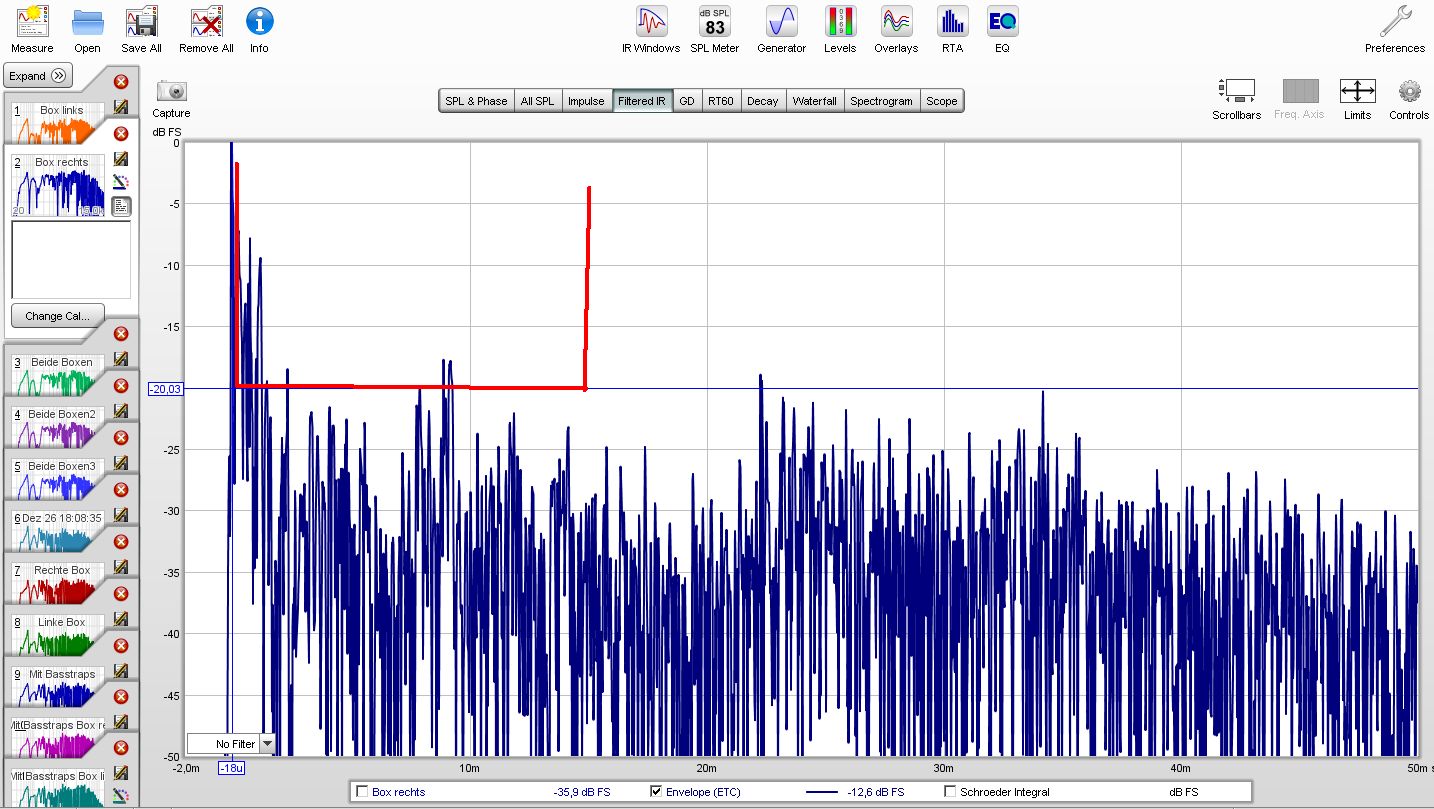Open the Levels meter tool
1434x809 pixels.
840,21
